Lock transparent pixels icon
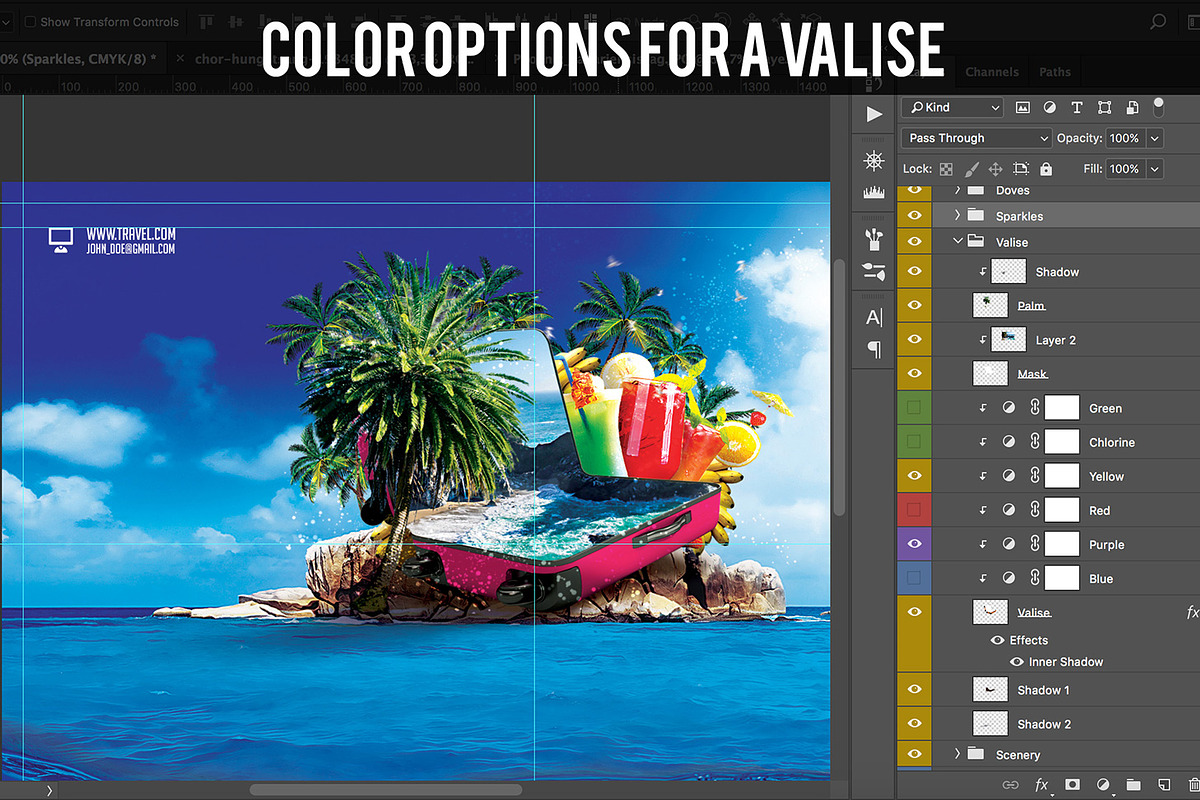This screenshot has height=800, width=1200. (946, 169)
